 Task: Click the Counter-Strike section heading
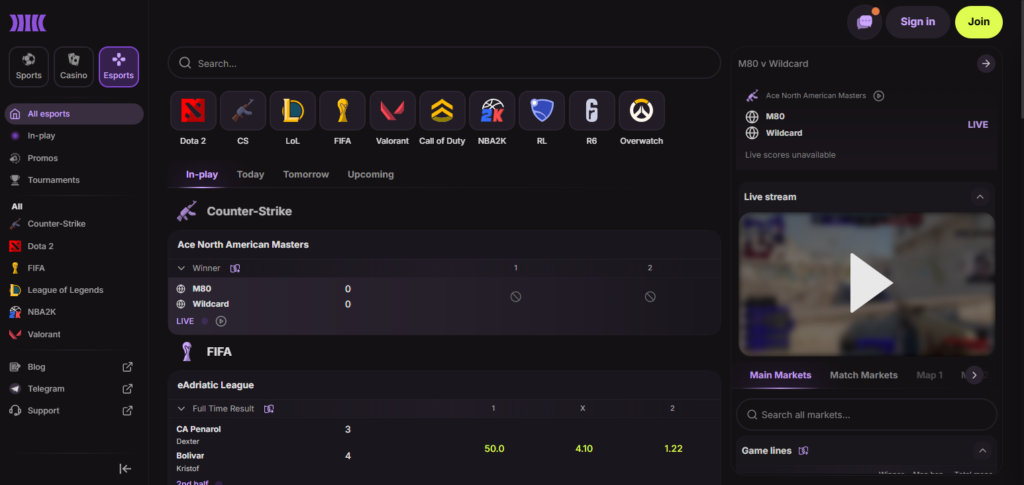[x=249, y=211]
